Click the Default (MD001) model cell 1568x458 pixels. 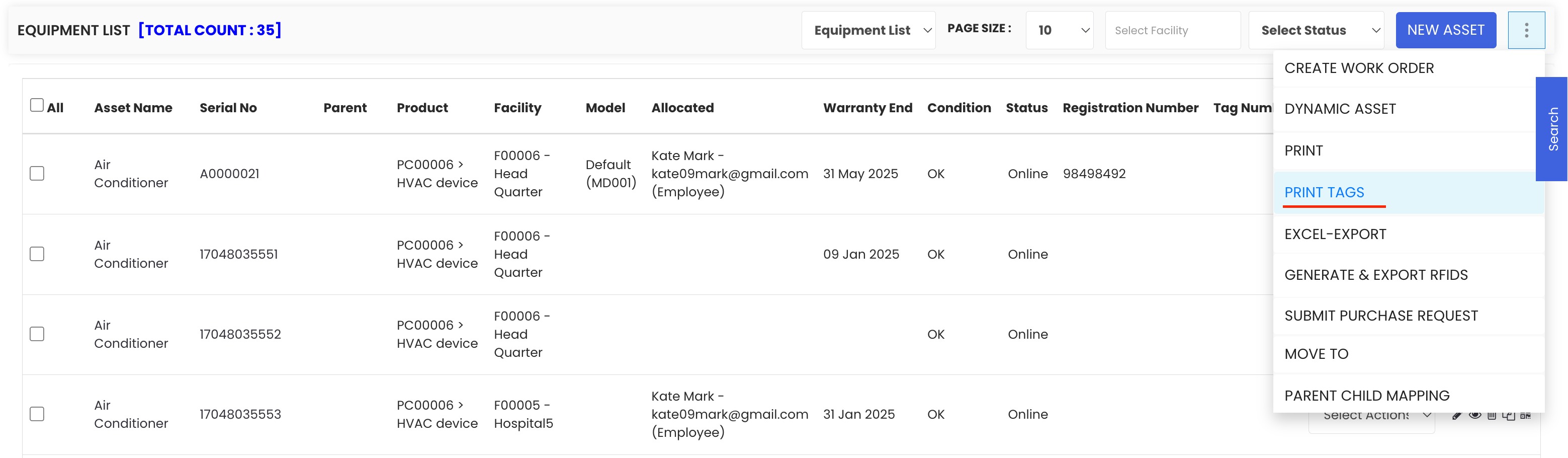pyautogui.click(x=611, y=174)
